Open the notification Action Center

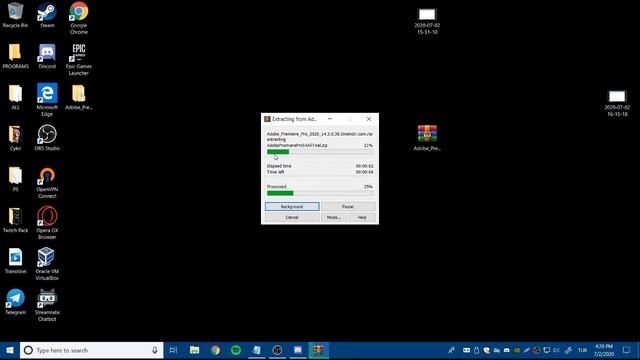(x=627, y=350)
